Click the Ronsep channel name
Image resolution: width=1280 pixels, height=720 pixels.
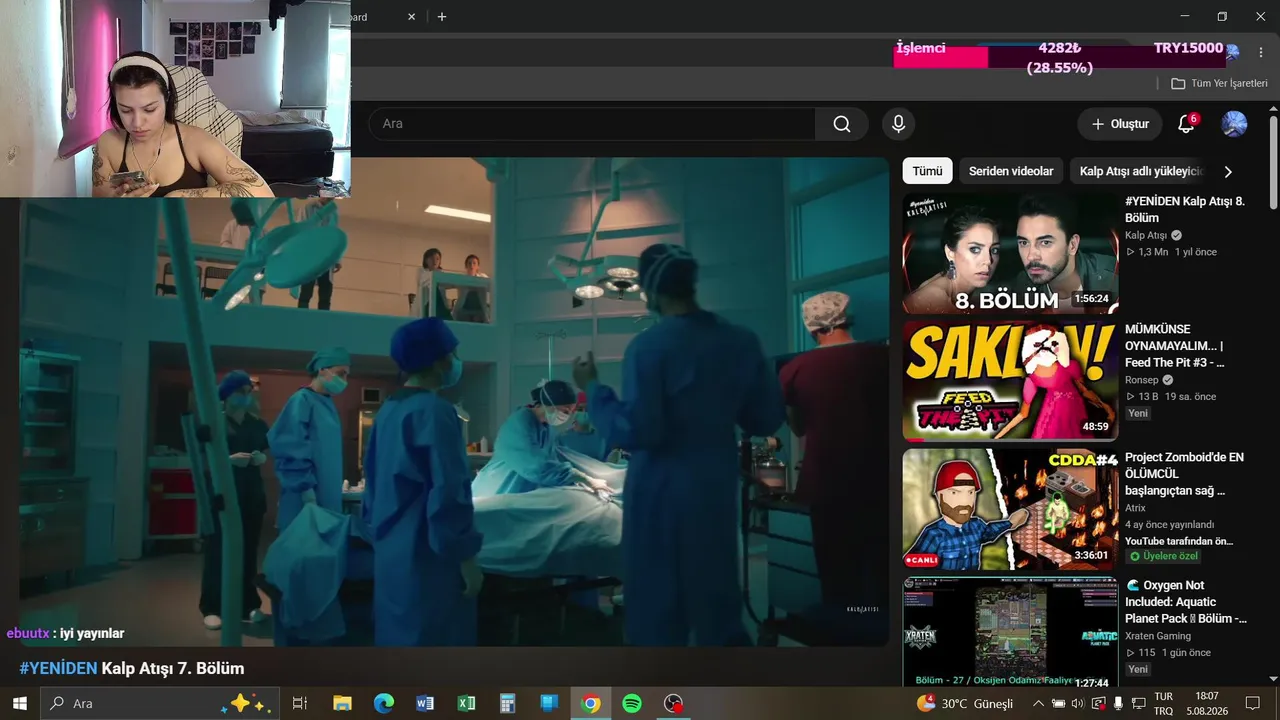coord(1142,380)
